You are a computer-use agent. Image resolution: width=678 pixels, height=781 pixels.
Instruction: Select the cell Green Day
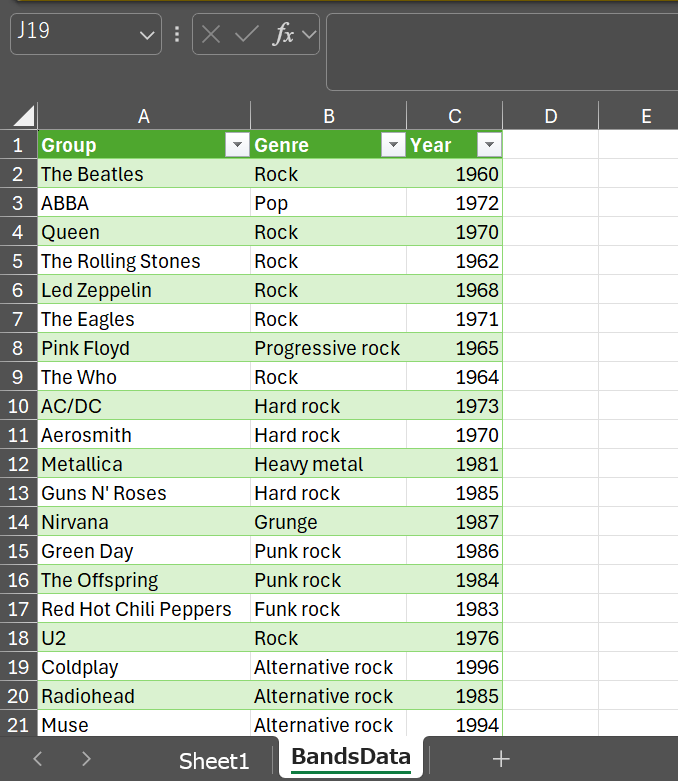144,551
